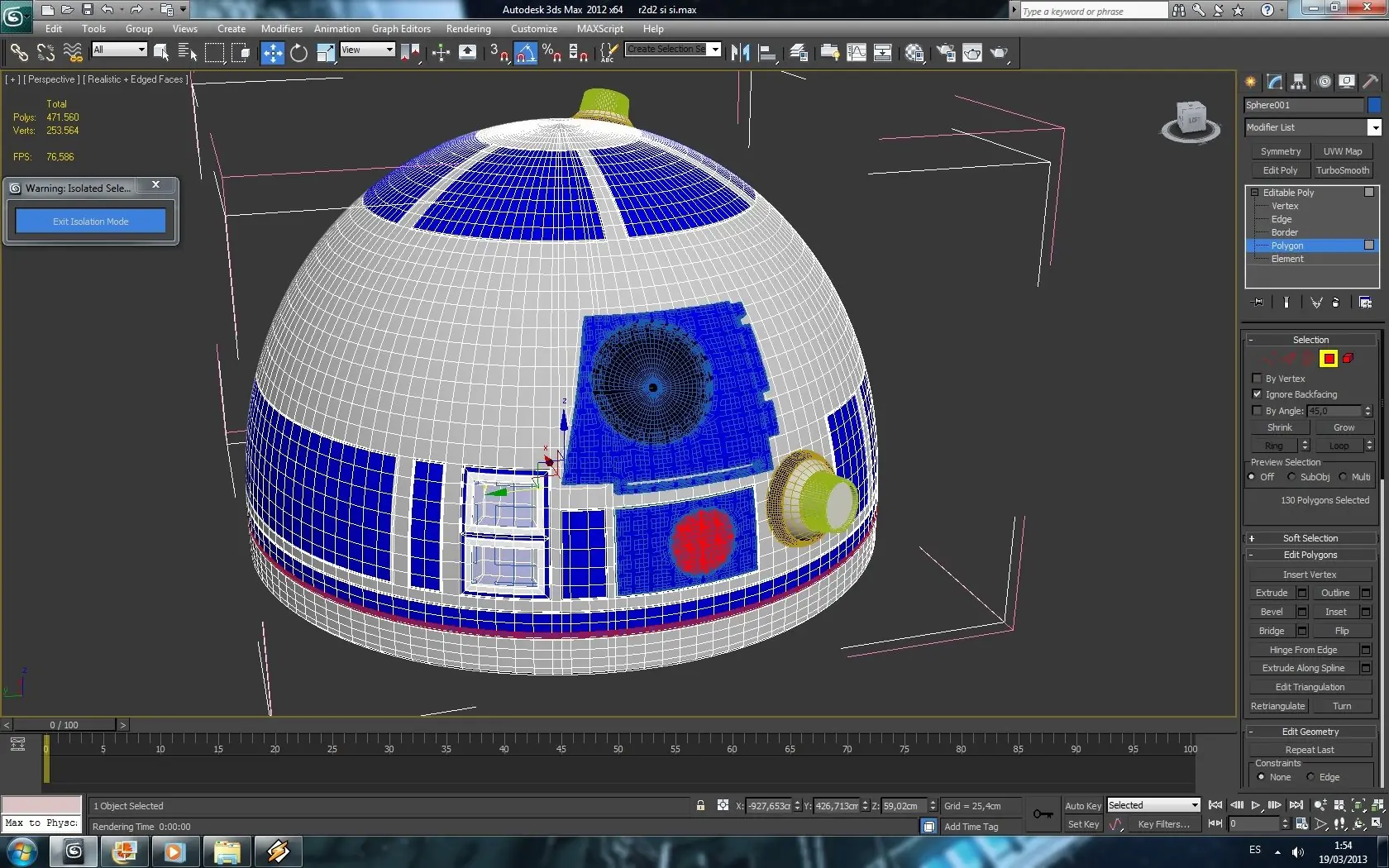The image size is (1389, 868).
Task: Collapse the Edit Polygons rollout
Action: (1310, 555)
